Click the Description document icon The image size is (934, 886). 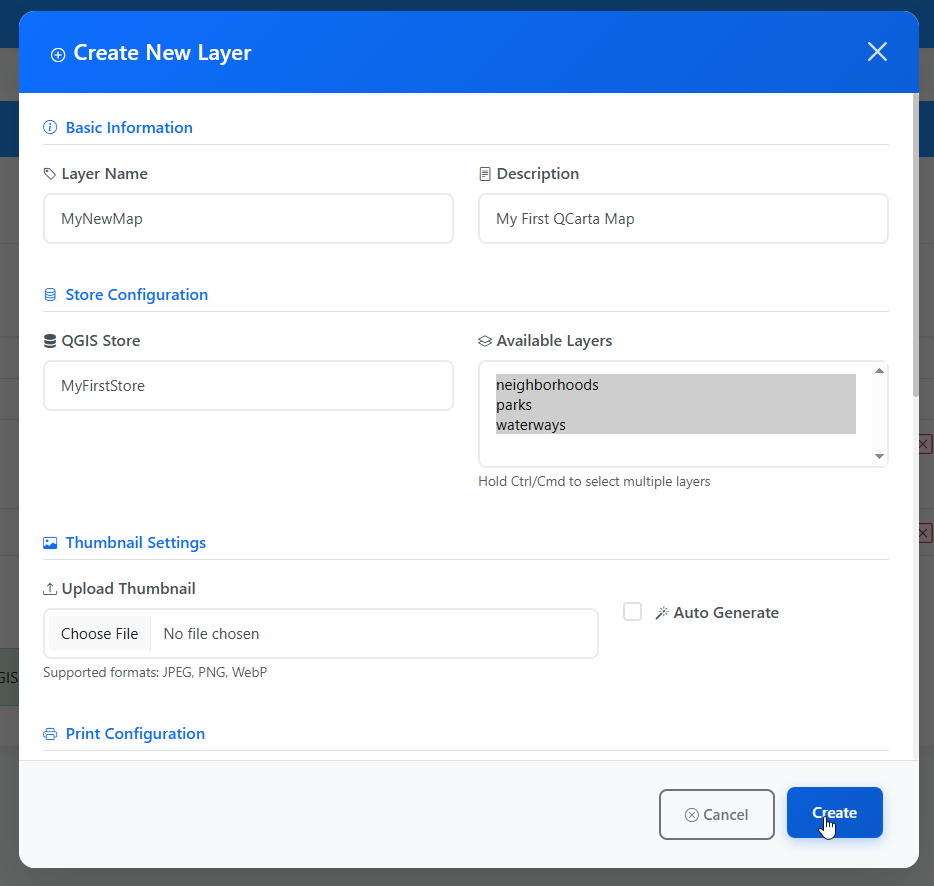[485, 174]
